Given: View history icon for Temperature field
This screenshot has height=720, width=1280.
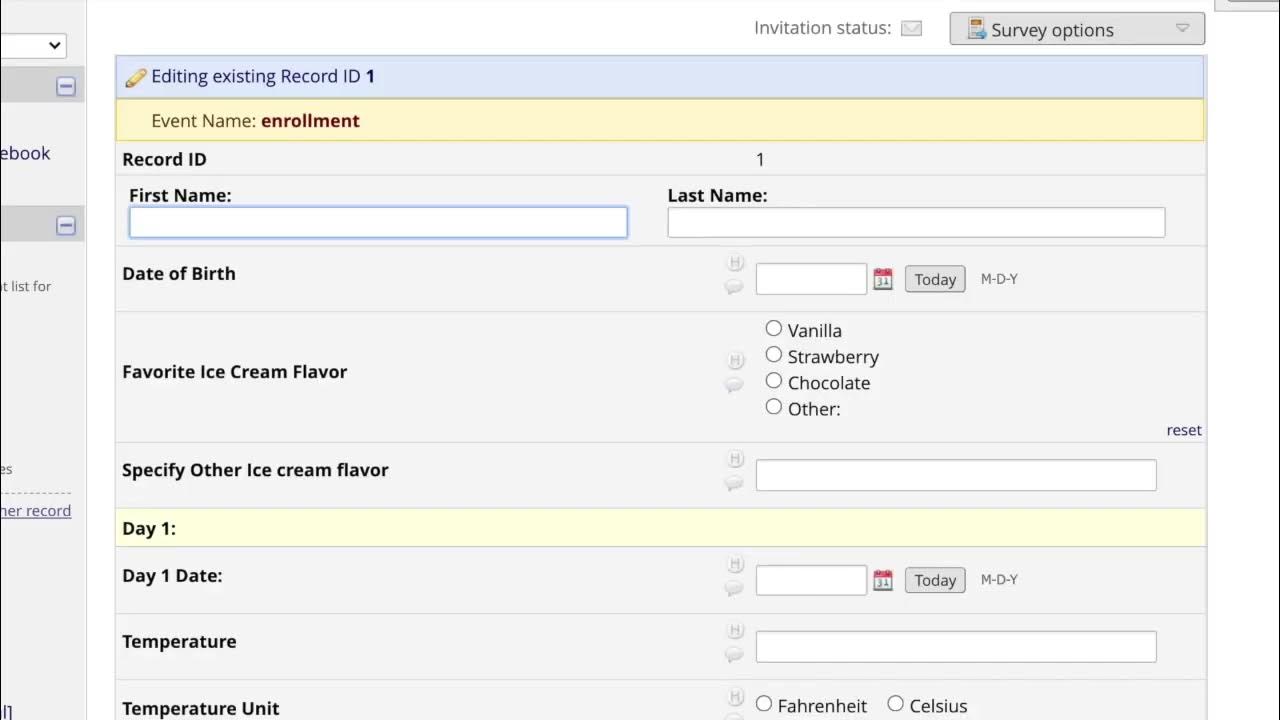Looking at the screenshot, I should click(735, 631).
